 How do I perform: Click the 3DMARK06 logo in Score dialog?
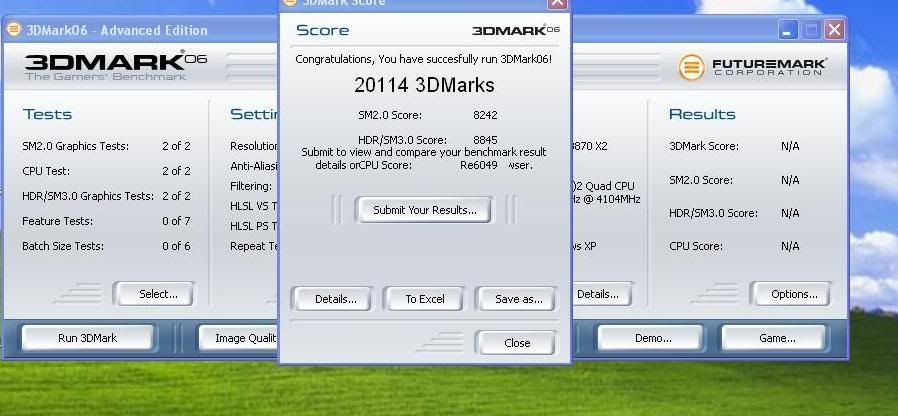[516, 30]
